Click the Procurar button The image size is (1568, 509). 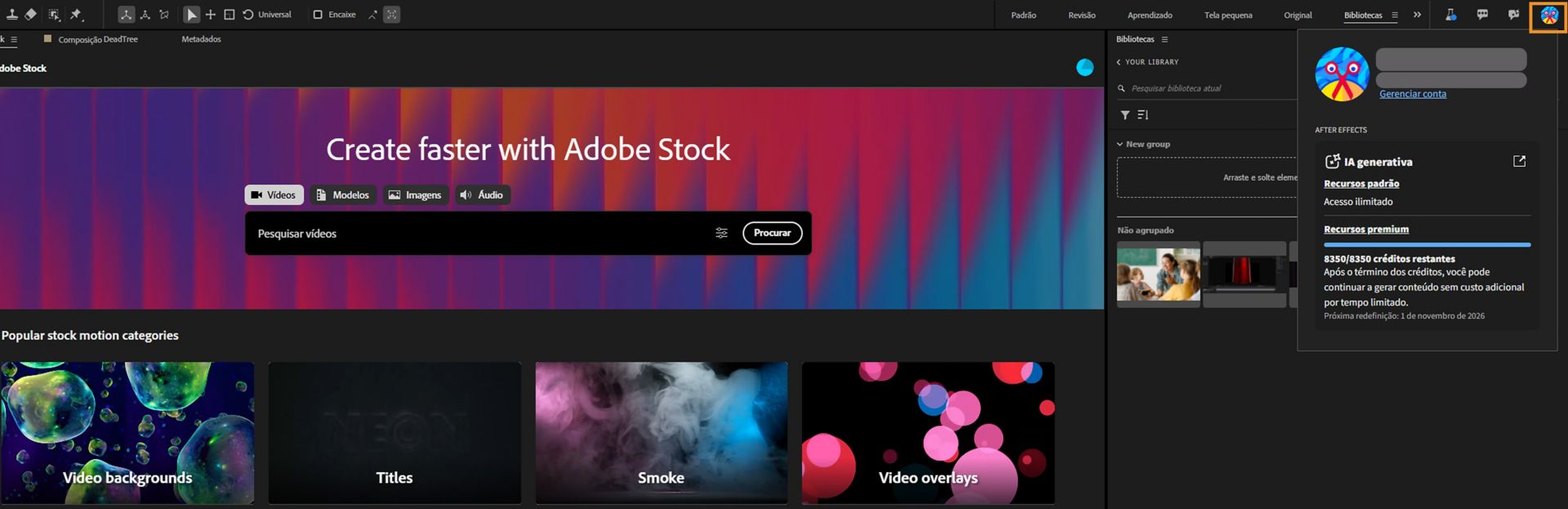click(773, 233)
